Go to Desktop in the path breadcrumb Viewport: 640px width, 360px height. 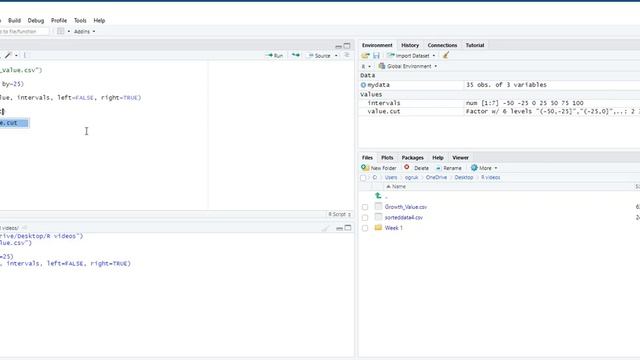coord(464,178)
